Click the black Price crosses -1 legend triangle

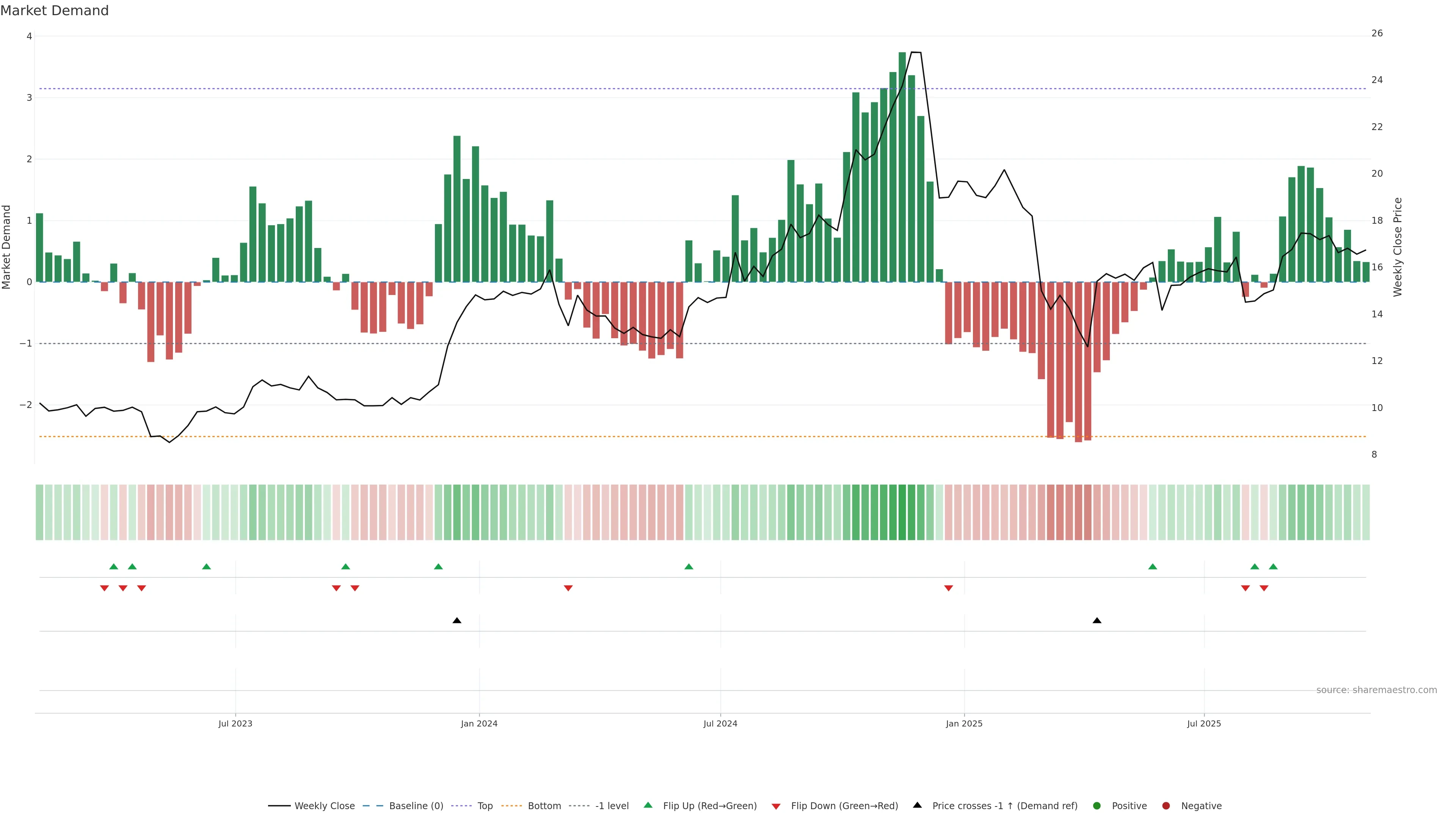(917, 805)
